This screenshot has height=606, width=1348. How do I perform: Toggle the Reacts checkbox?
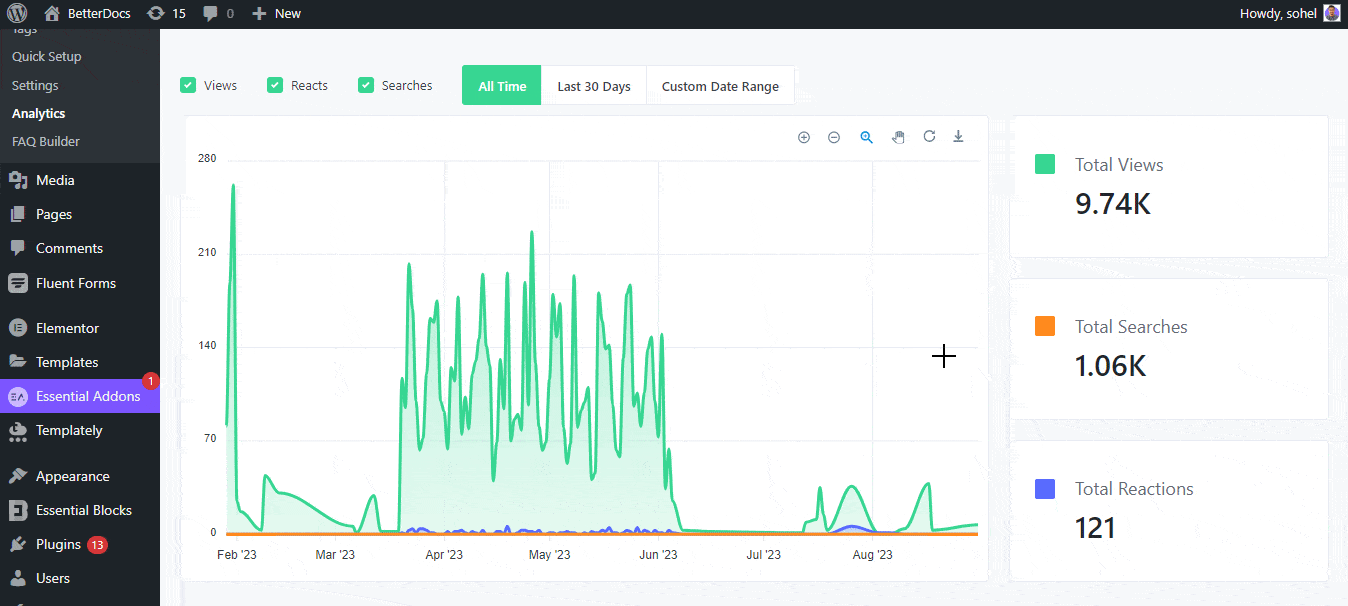point(275,85)
